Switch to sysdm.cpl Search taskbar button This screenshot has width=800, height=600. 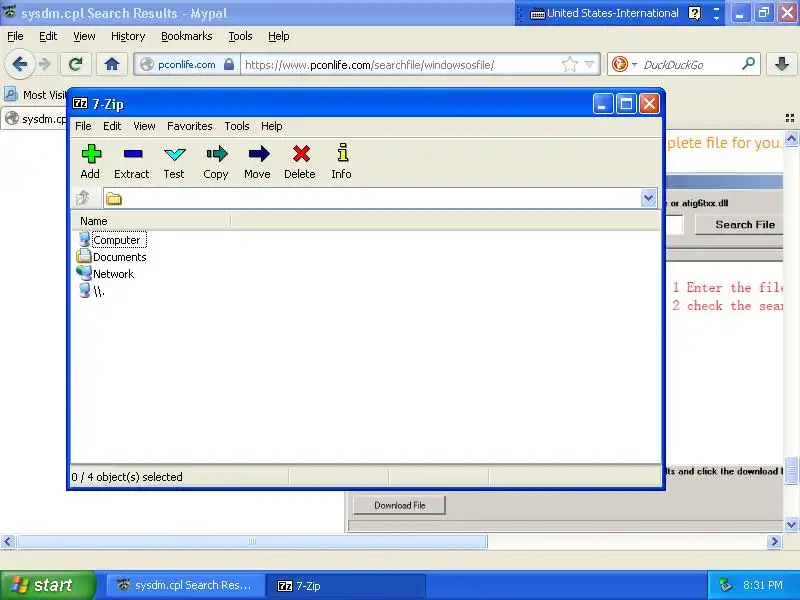click(186, 585)
